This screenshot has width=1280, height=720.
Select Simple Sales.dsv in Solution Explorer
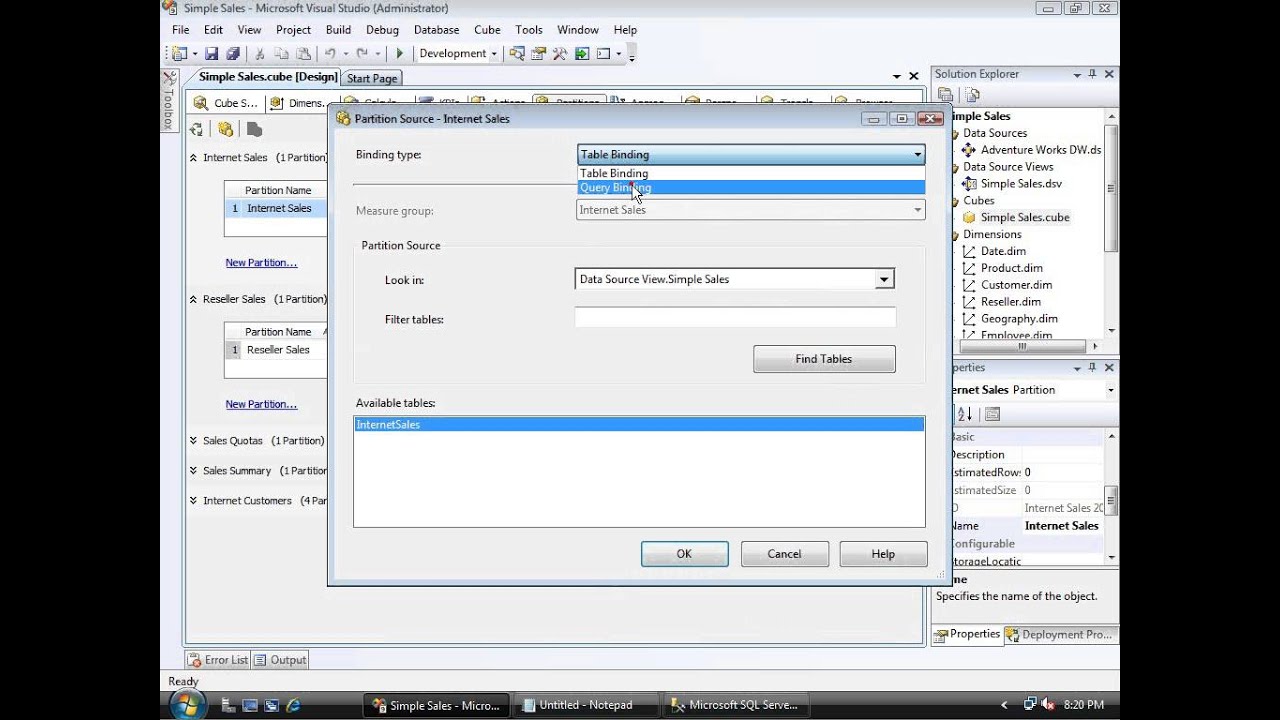[1021, 184]
